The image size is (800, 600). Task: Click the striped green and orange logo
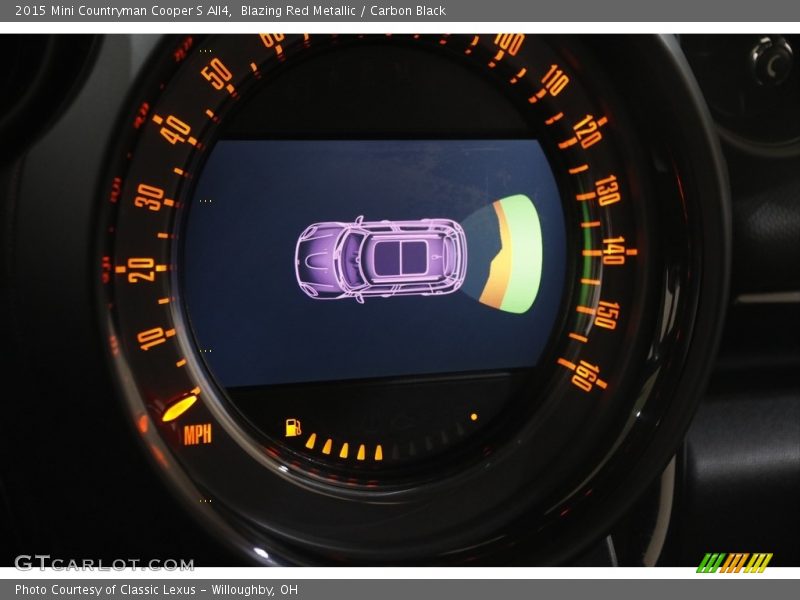734,563
